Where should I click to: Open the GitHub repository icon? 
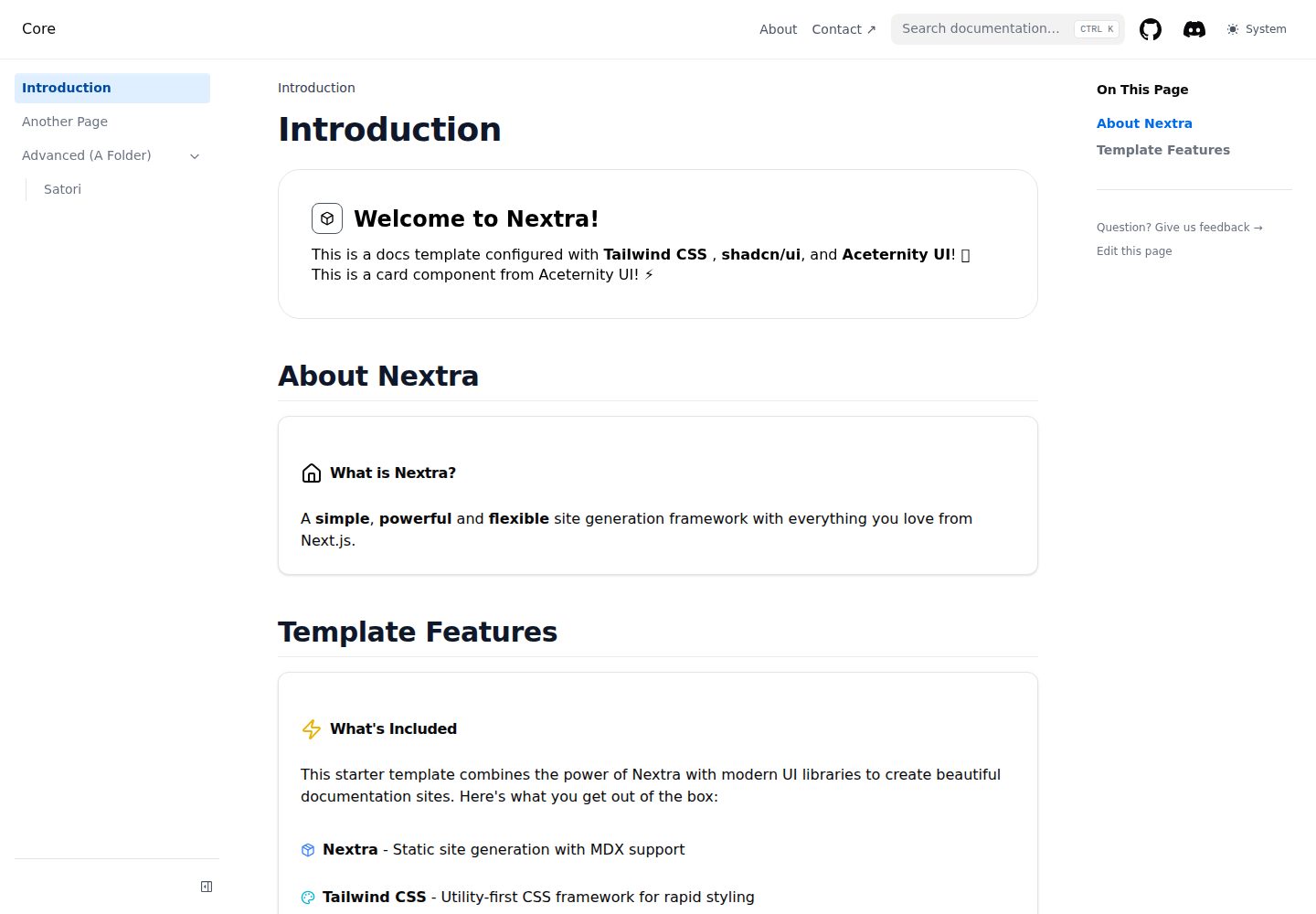coord(1151,29)
